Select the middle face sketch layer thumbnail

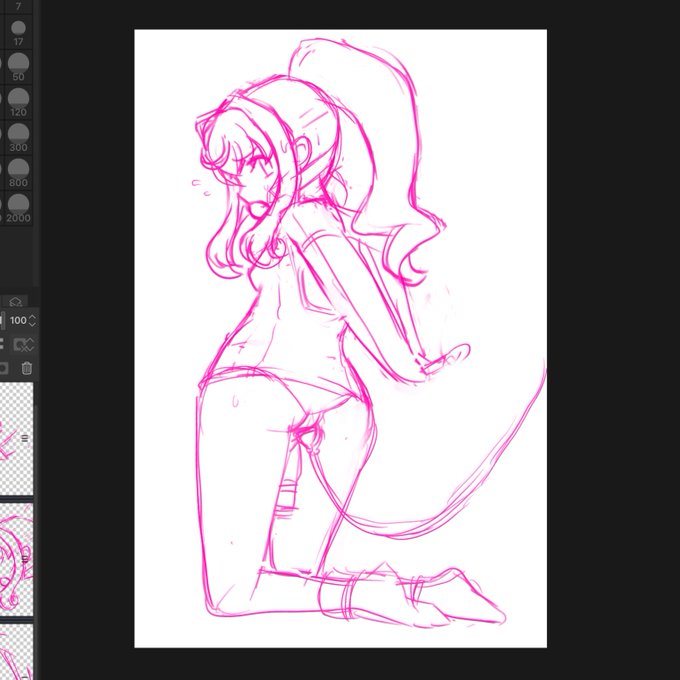click(x=16, y=559)
